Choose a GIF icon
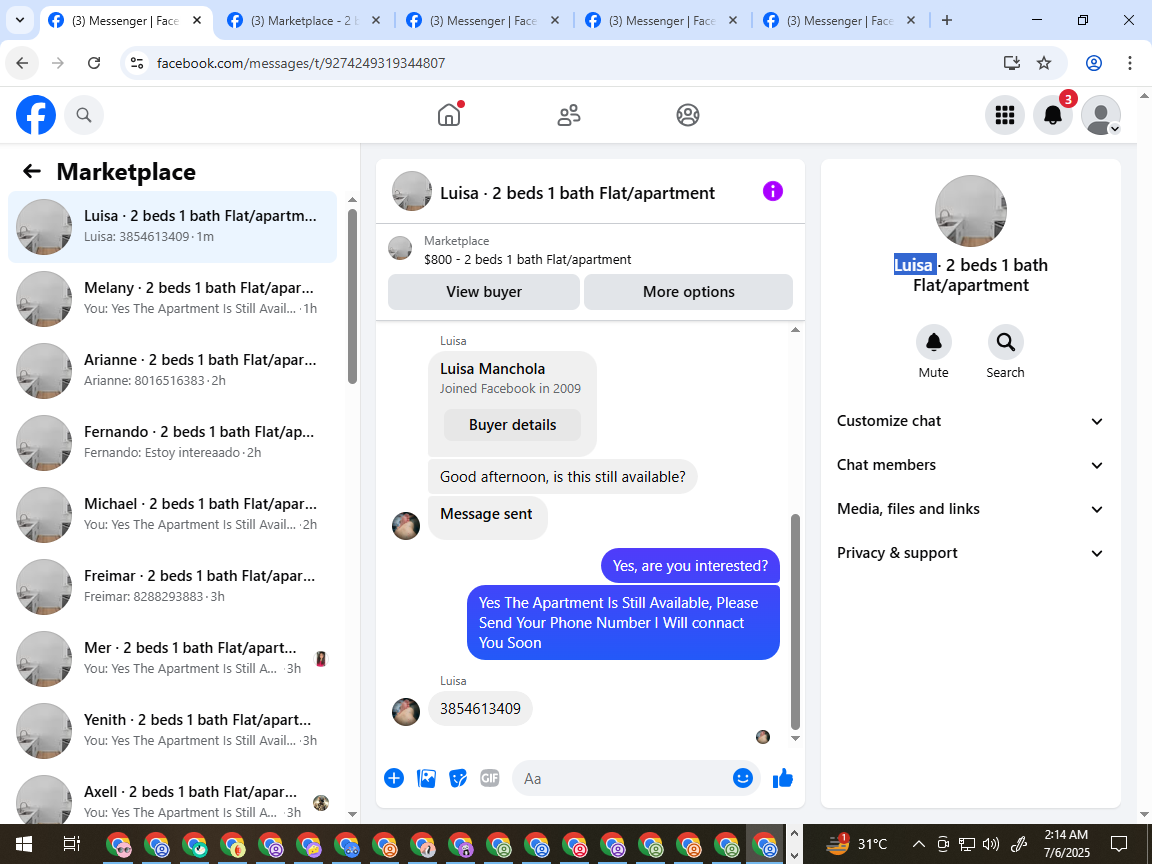The image size is (1152, 864). point(490,779)
